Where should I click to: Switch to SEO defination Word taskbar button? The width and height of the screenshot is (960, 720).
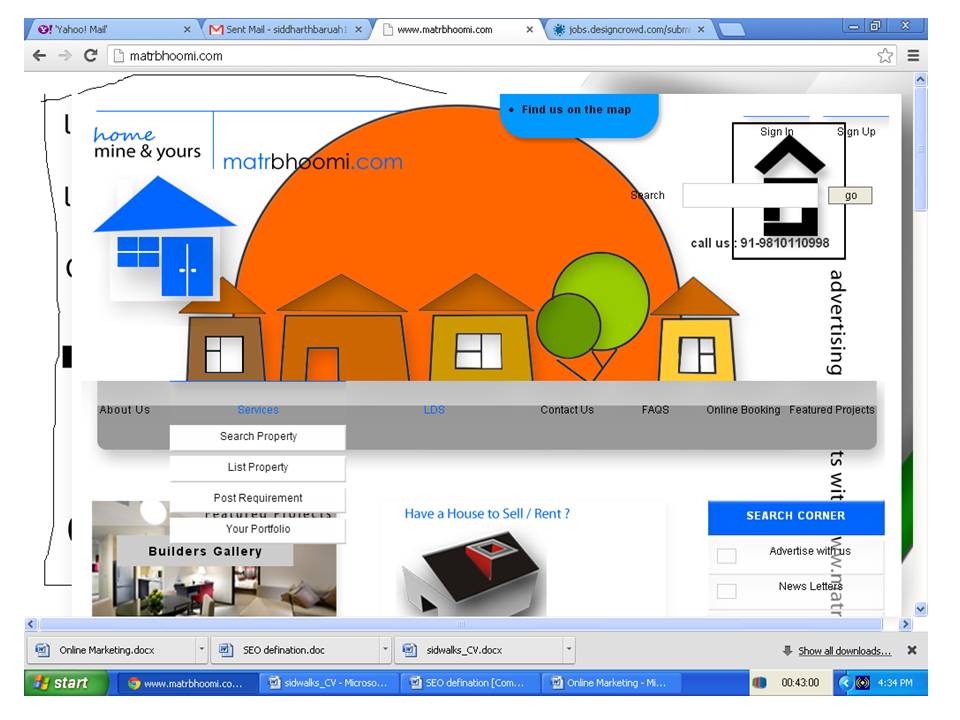470,683
